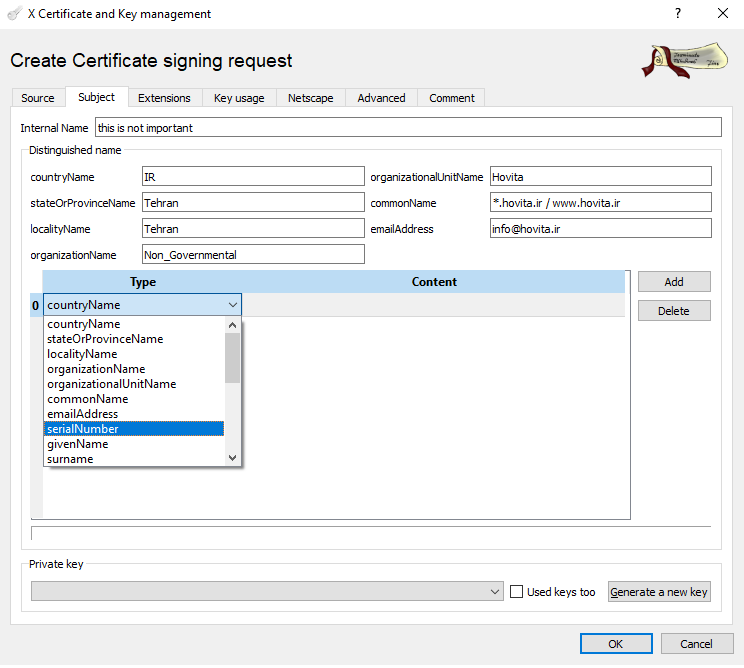The height and width of the screenshot is (668, 744).
Task: Confirm with the OK button
Action: click(x=616, y=644)
